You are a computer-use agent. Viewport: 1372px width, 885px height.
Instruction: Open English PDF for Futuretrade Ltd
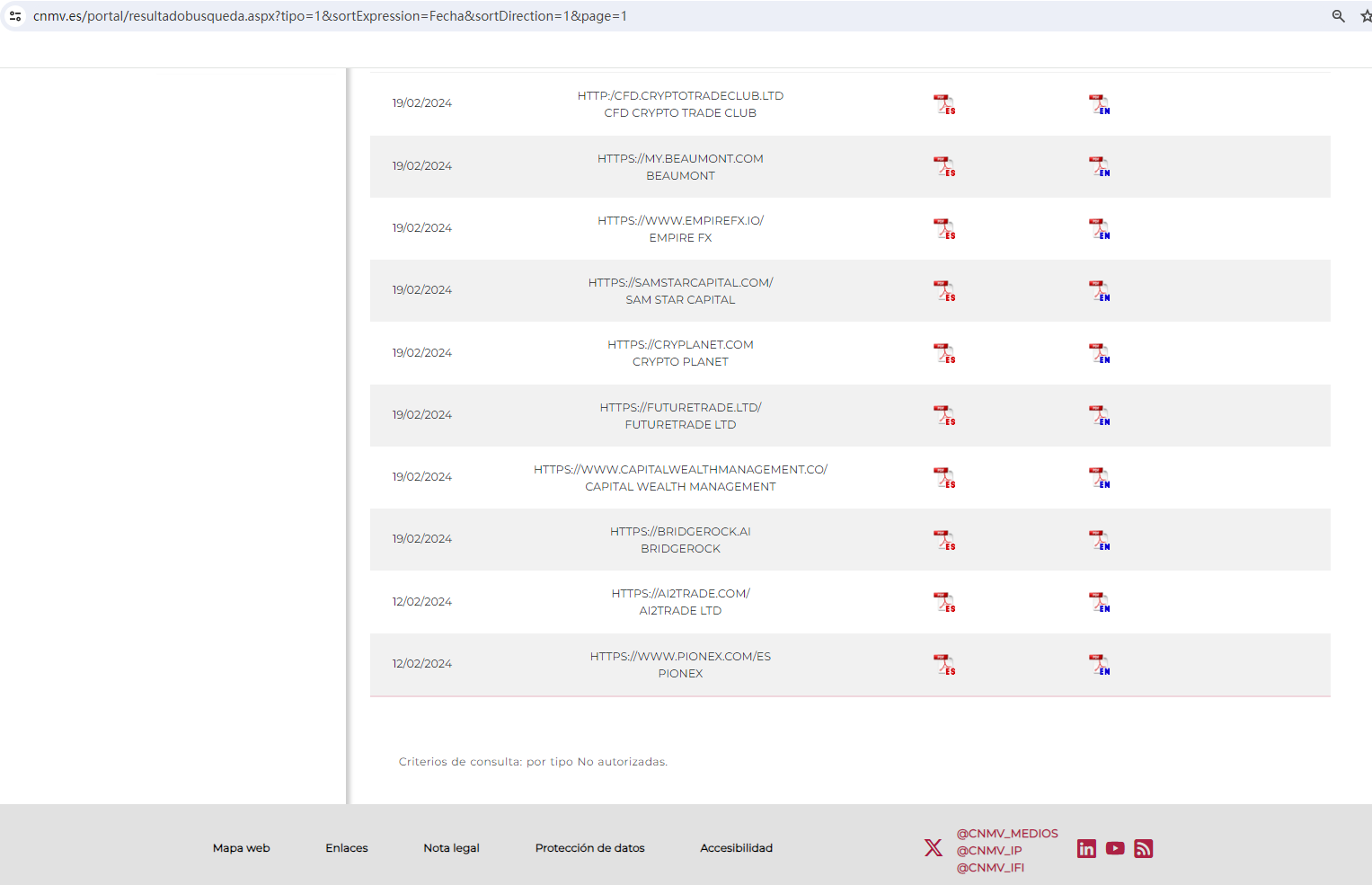pos(1100,415)
